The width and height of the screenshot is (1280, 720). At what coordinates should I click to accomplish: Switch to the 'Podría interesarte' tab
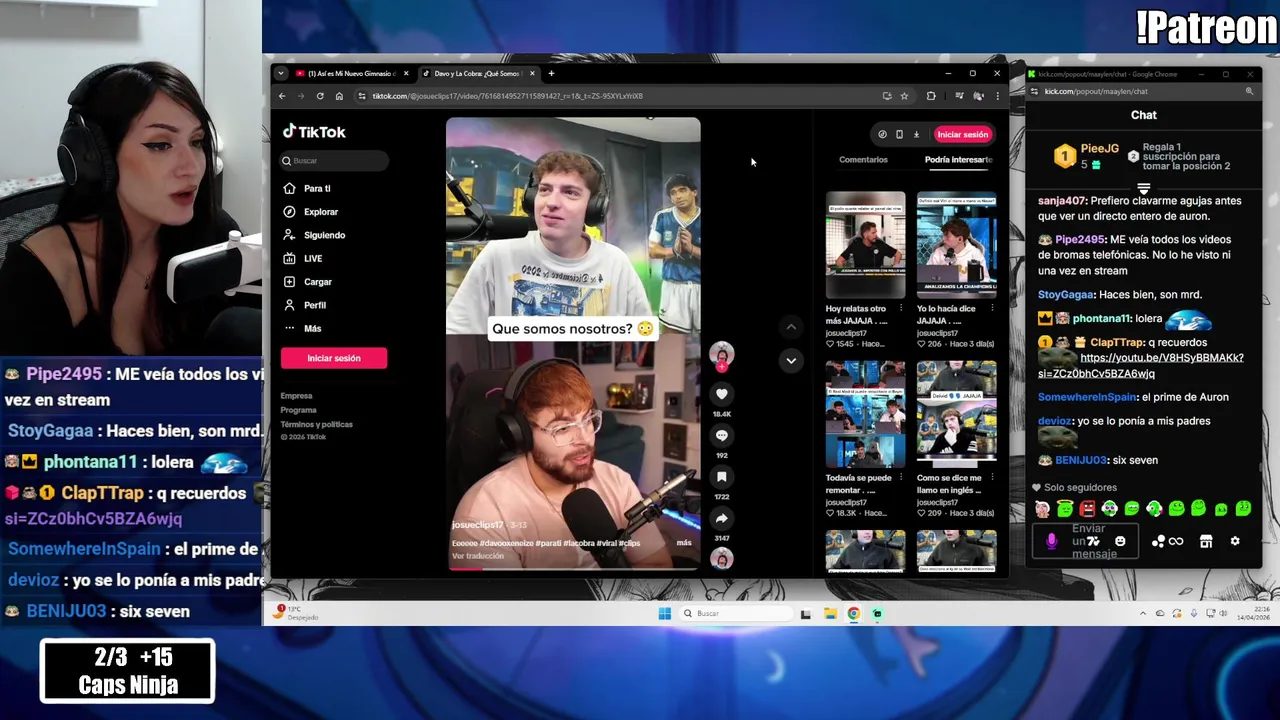point(958,160)
